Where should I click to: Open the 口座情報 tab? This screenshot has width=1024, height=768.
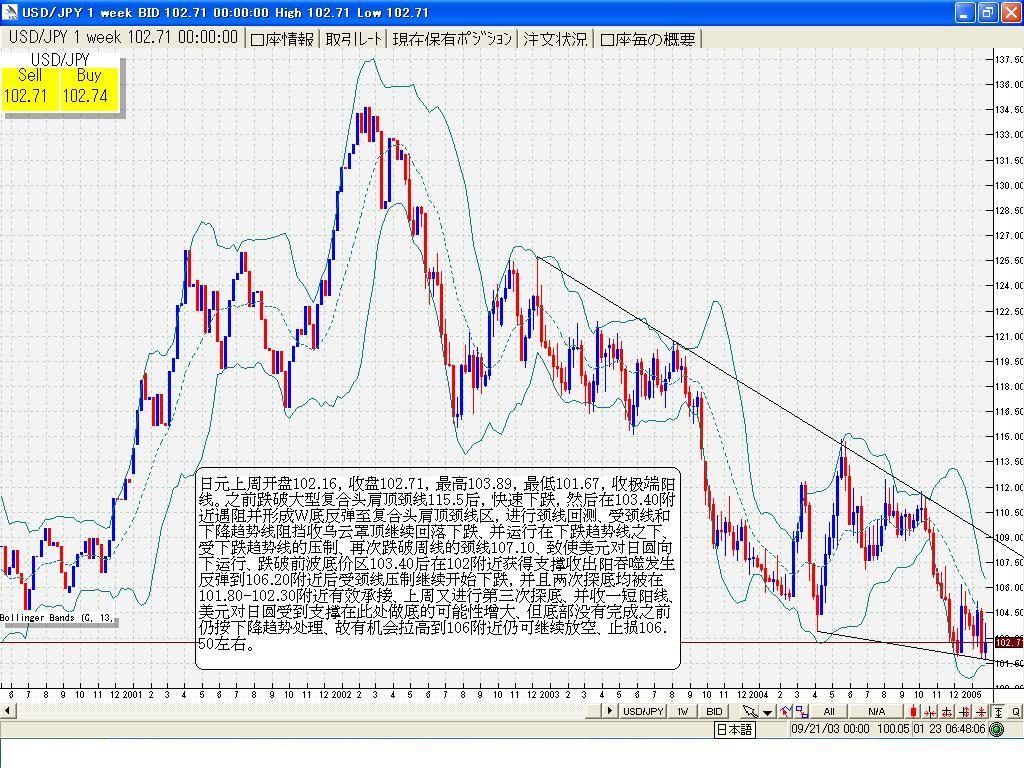point(282,39)
